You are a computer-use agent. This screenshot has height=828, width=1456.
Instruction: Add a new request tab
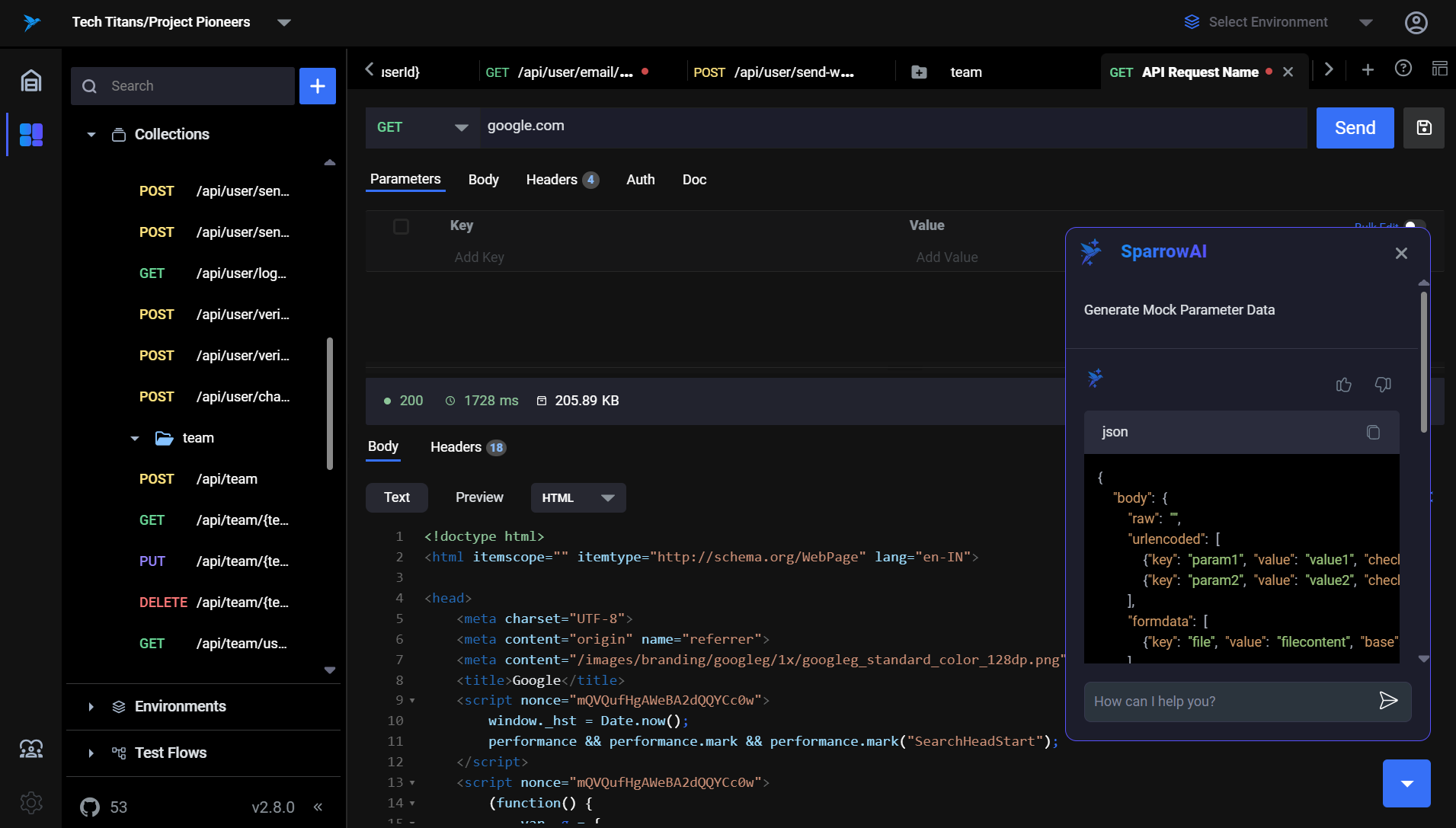coord(1368,69)
